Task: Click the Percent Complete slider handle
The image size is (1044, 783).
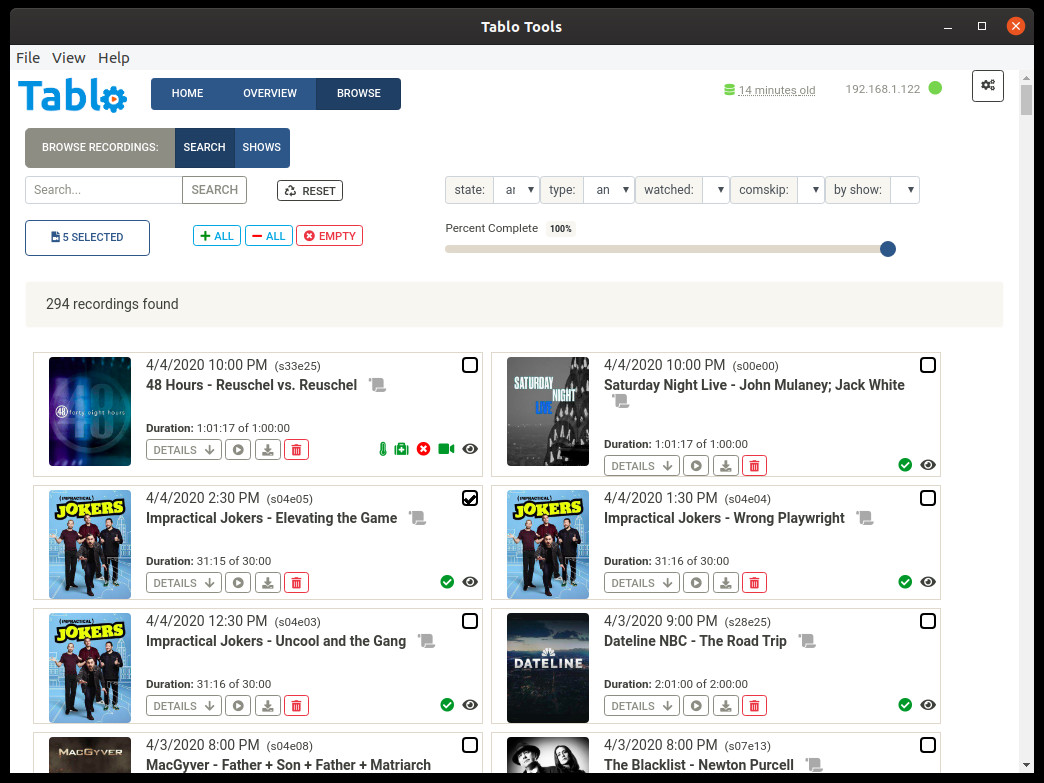Action: point(888,249)
